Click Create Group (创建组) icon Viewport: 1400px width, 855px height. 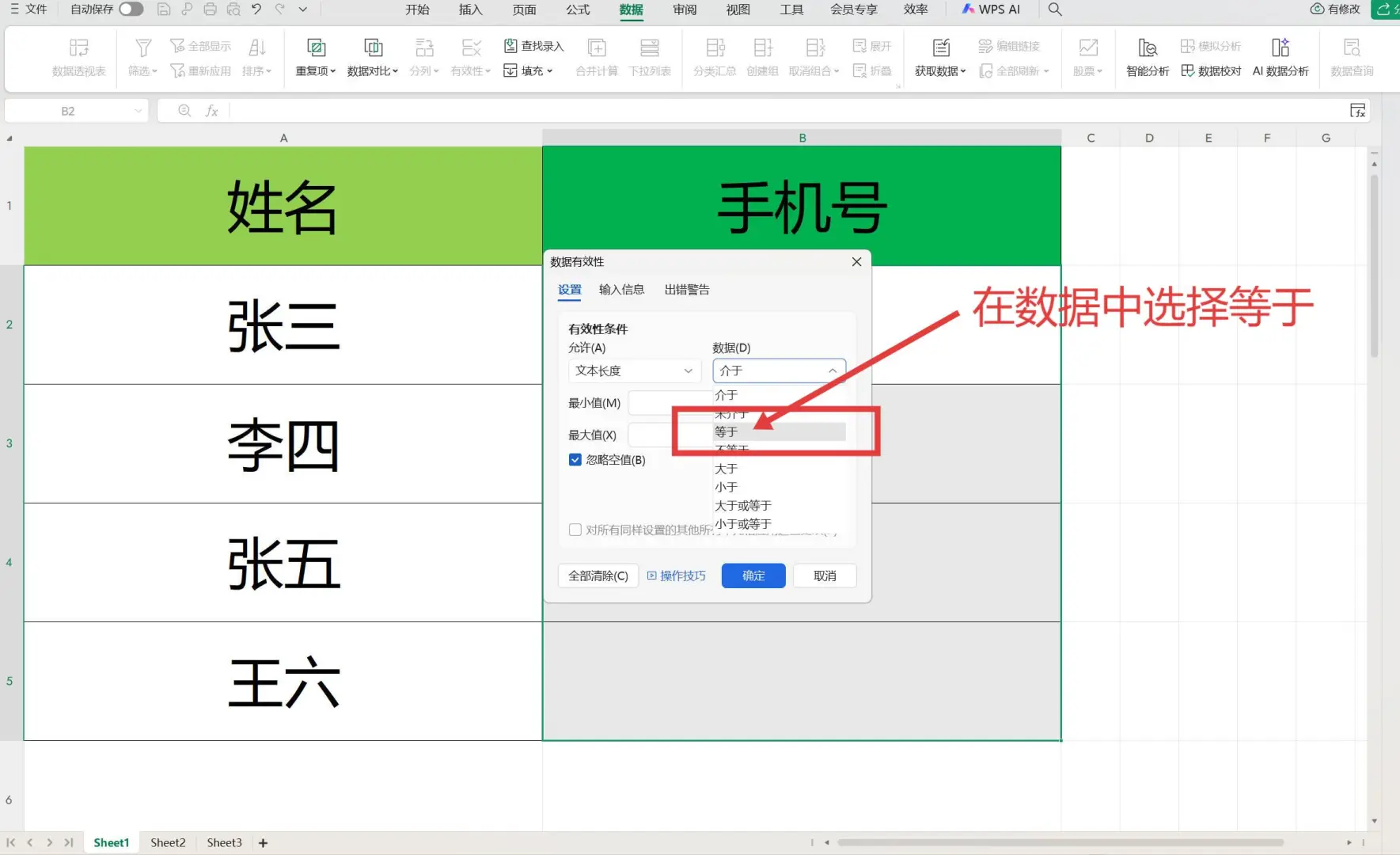(x=763, y=48)
